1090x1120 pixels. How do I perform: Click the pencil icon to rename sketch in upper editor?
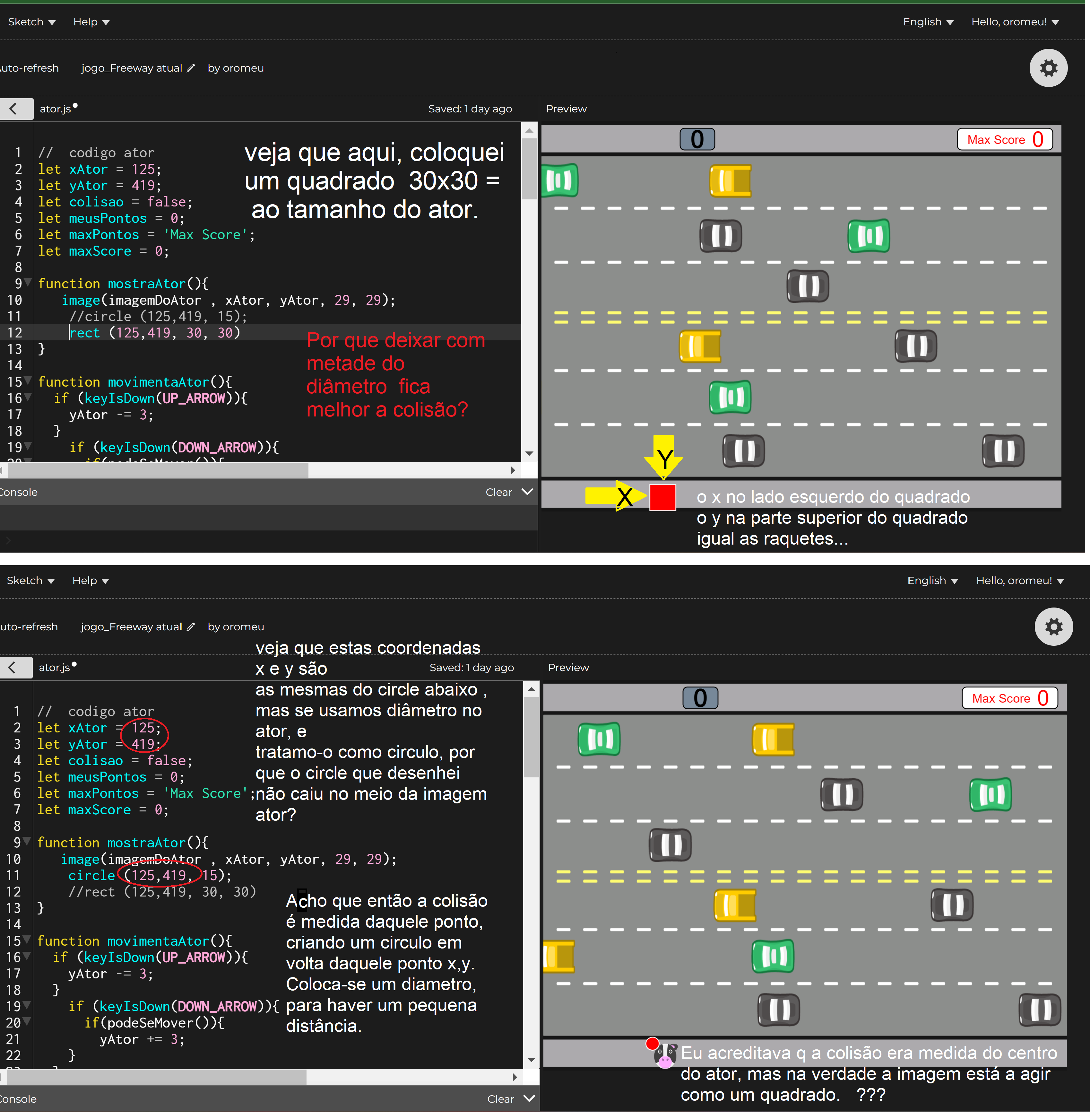pyautogui.click(x=191, y=68)
